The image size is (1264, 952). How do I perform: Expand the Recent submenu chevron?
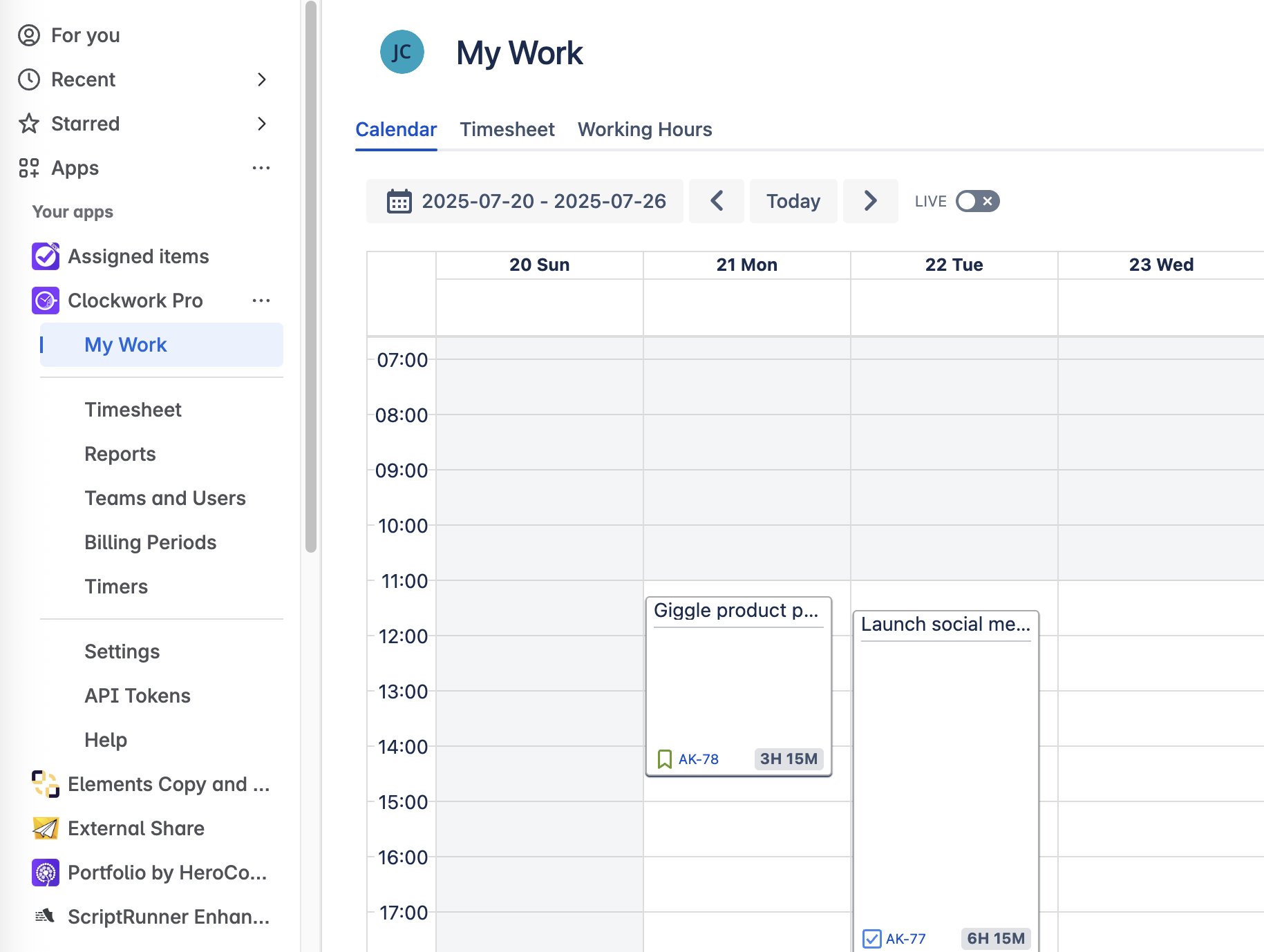261,79
